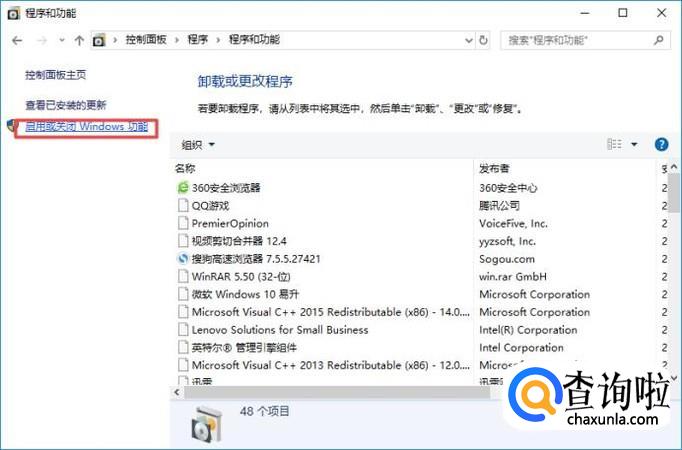
Task: Click the shield icon beside Windows 功能
Action: pos(11,126)
